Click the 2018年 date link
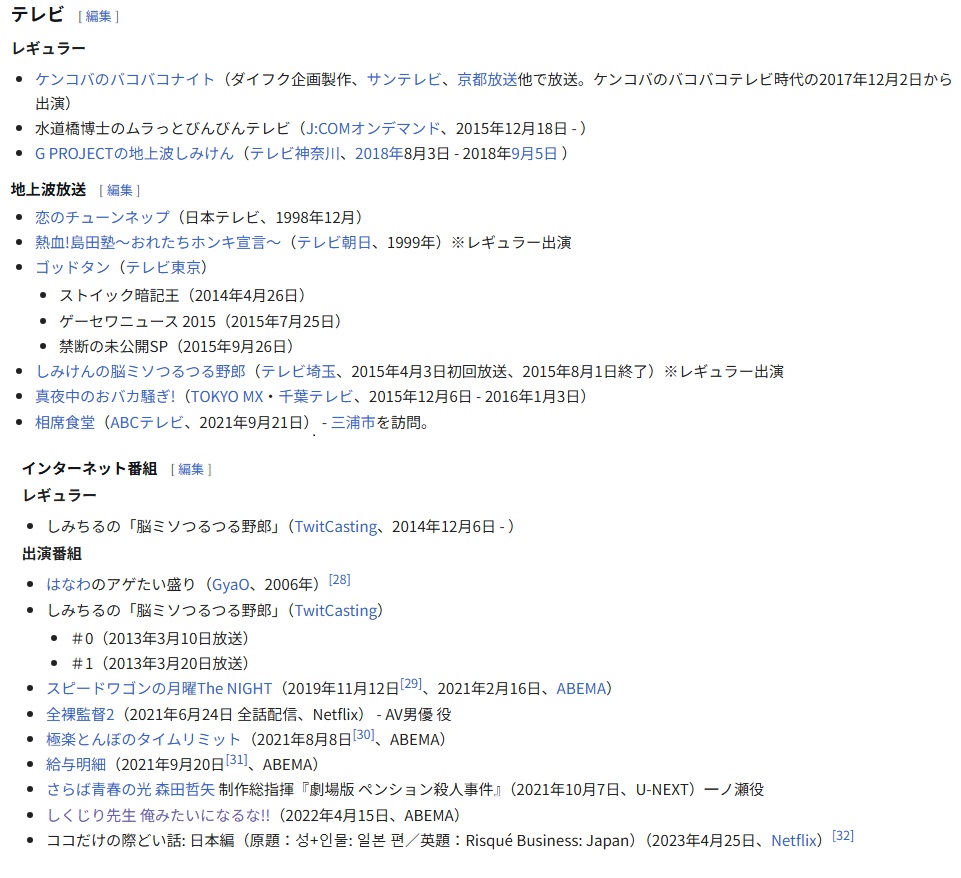 [x=378, y=154]
